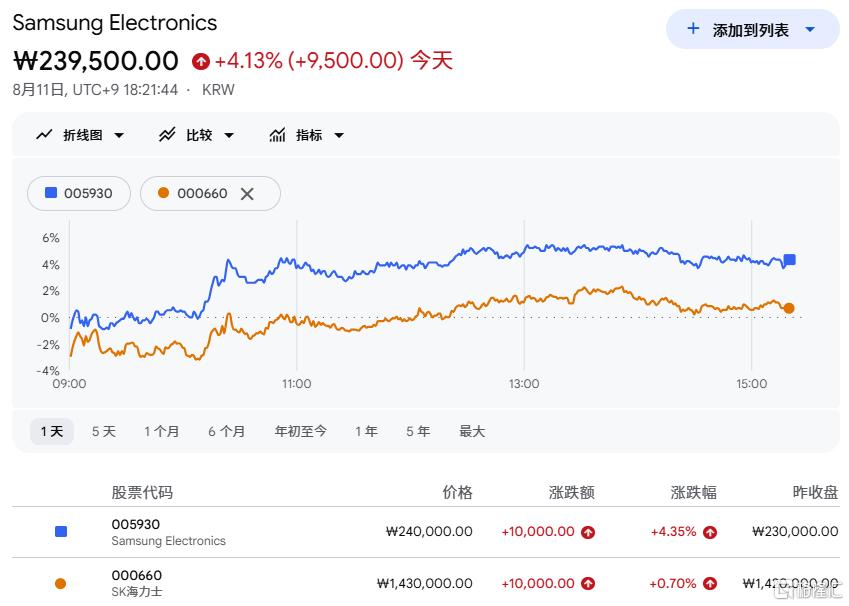Click orange dot swatch in 000660 chip
Screen dimensions: 849x606
[x=164, y=193]
